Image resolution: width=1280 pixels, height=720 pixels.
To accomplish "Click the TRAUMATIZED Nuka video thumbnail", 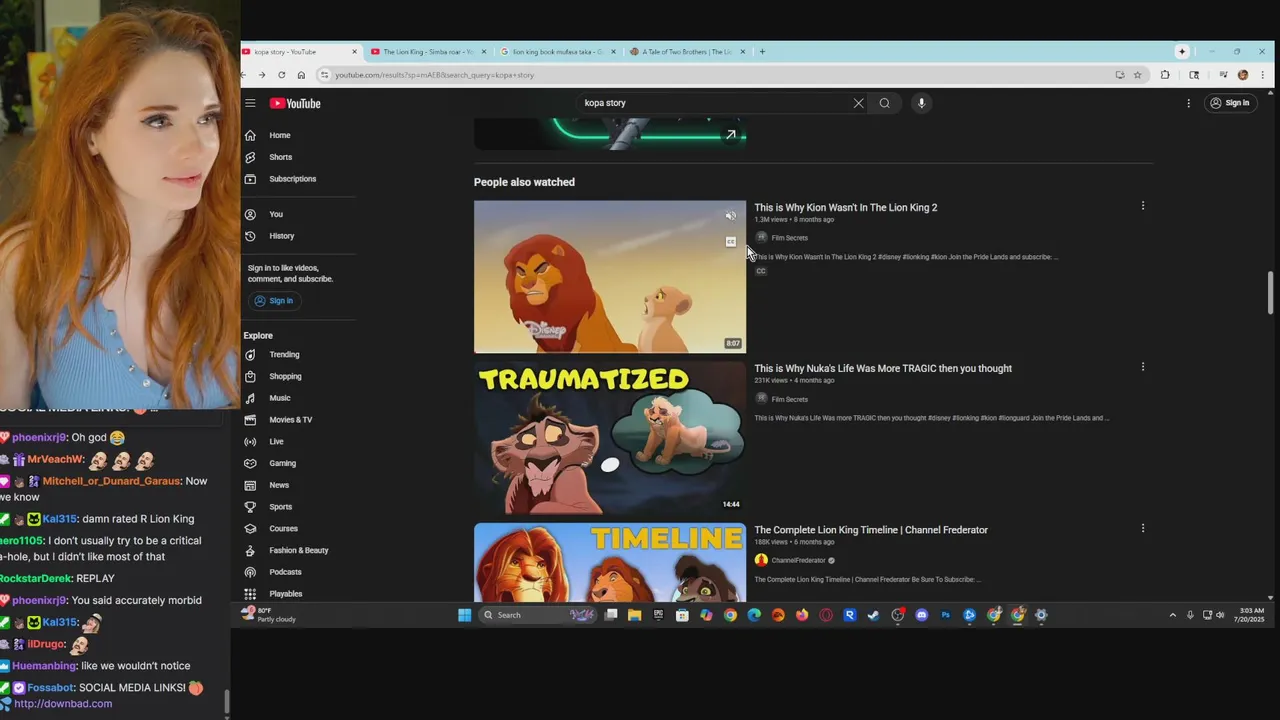I will pyautogui.click(x=610, y=438).
